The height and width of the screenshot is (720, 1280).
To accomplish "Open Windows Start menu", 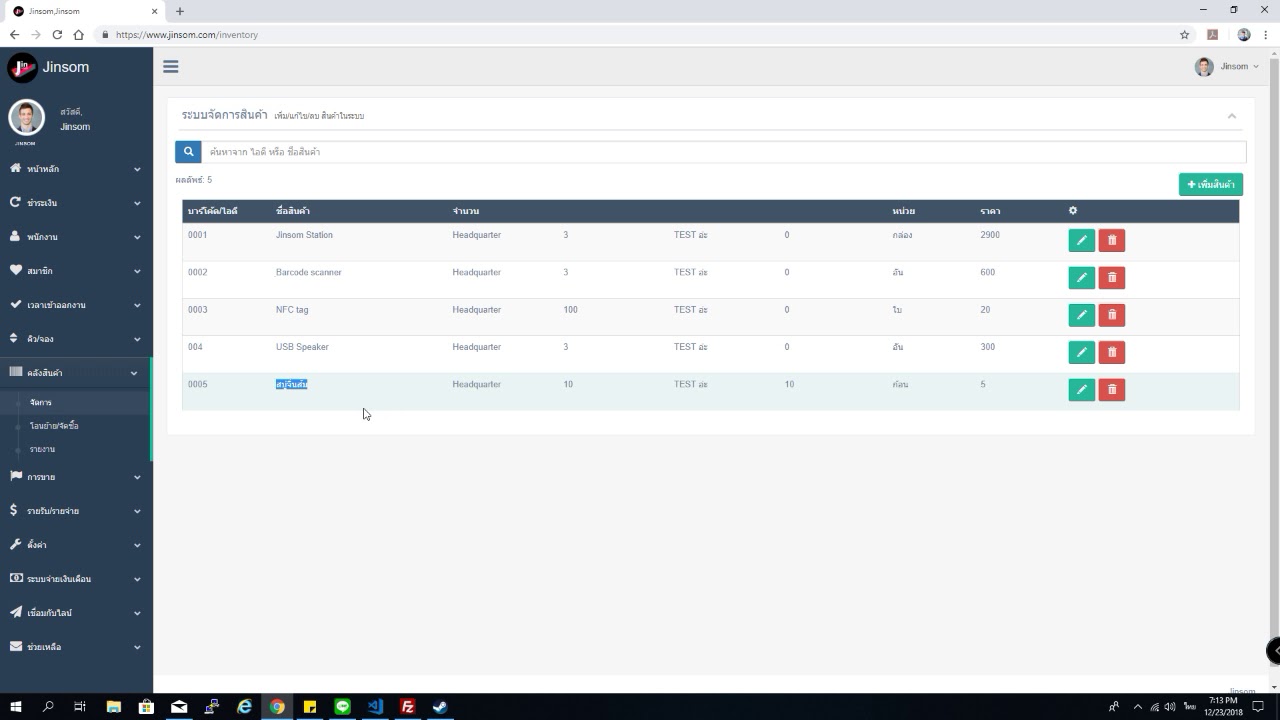I will tap(16, 707).
